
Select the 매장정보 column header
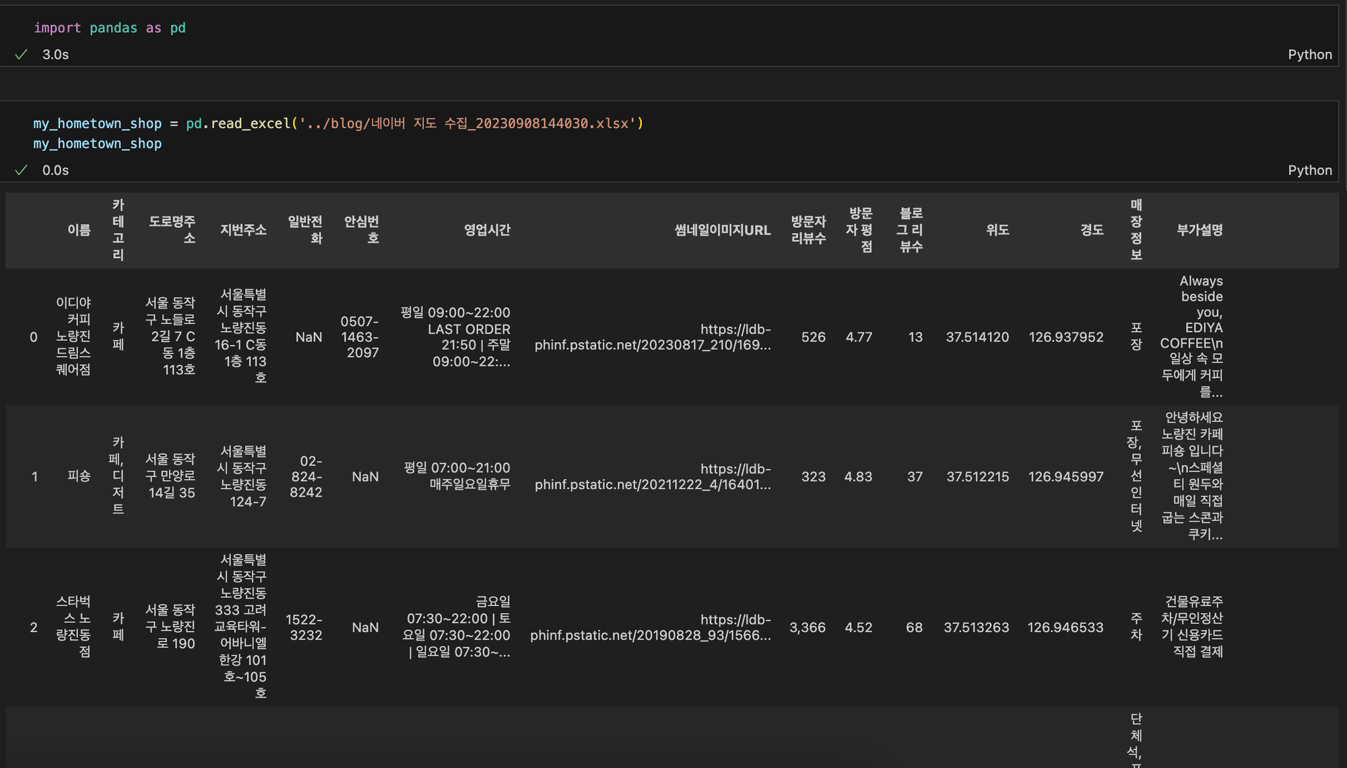coord(1136,230)
